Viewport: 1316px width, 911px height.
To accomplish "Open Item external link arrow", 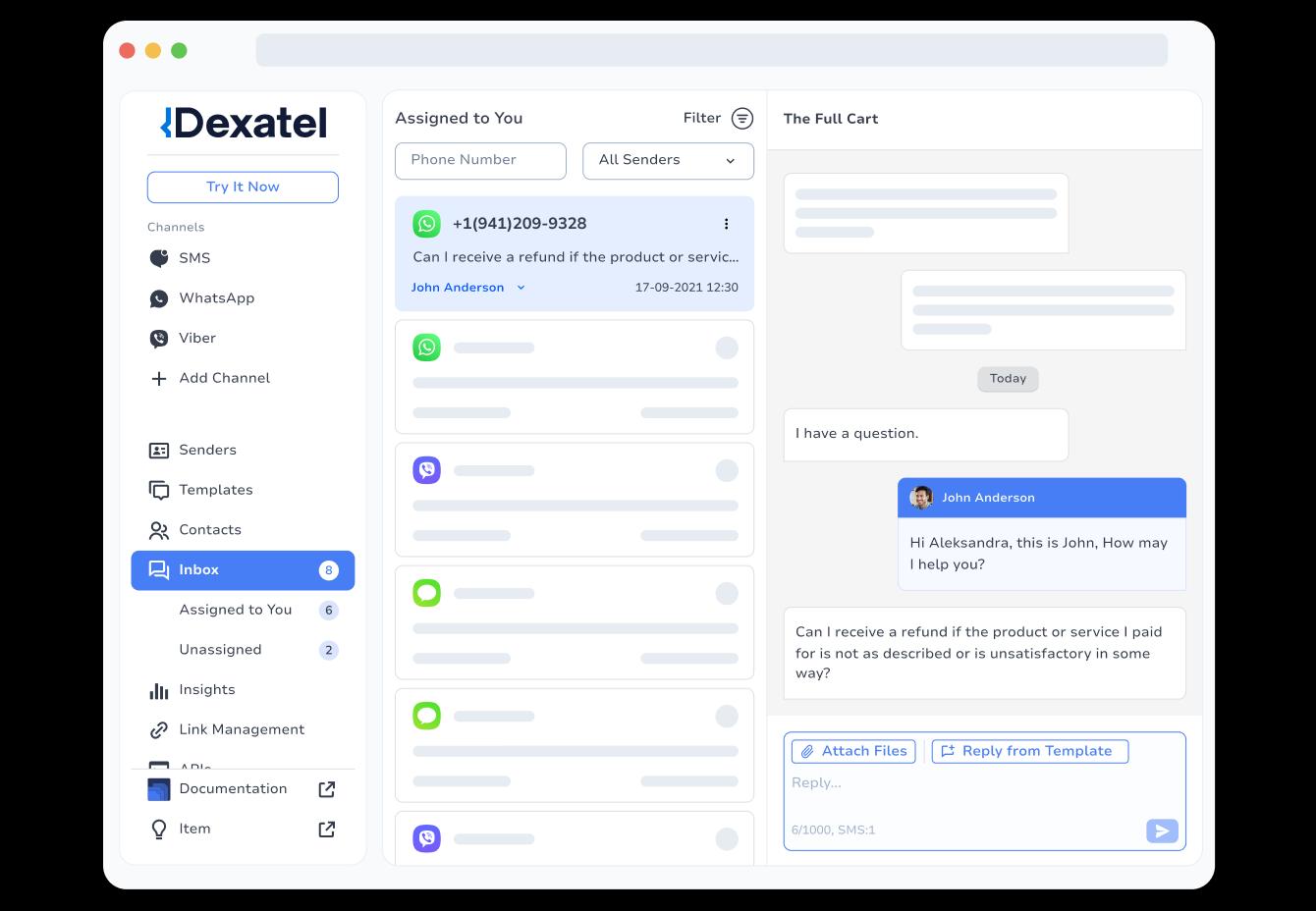I will 327,830.
